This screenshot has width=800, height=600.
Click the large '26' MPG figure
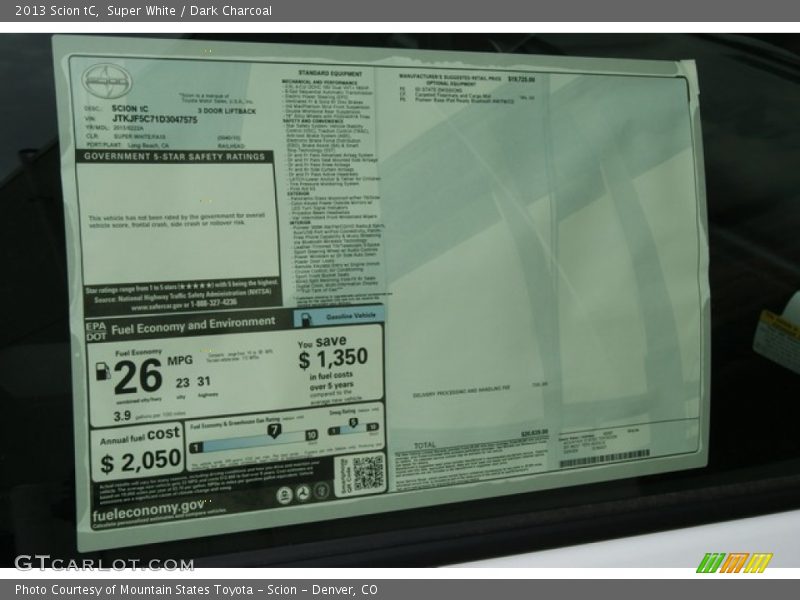tap(138, 377)
